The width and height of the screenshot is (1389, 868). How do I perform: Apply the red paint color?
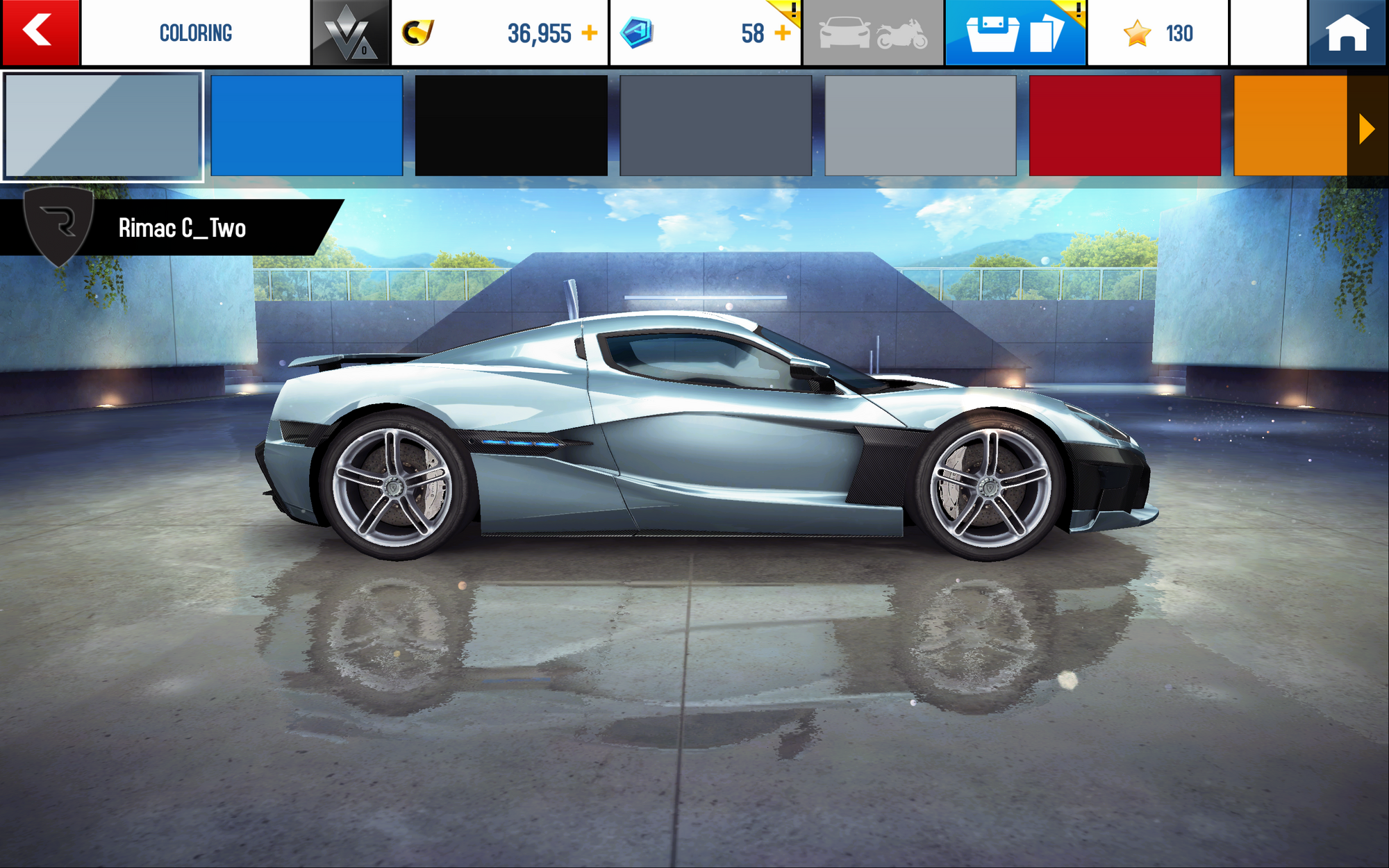tap(1124, 126)
